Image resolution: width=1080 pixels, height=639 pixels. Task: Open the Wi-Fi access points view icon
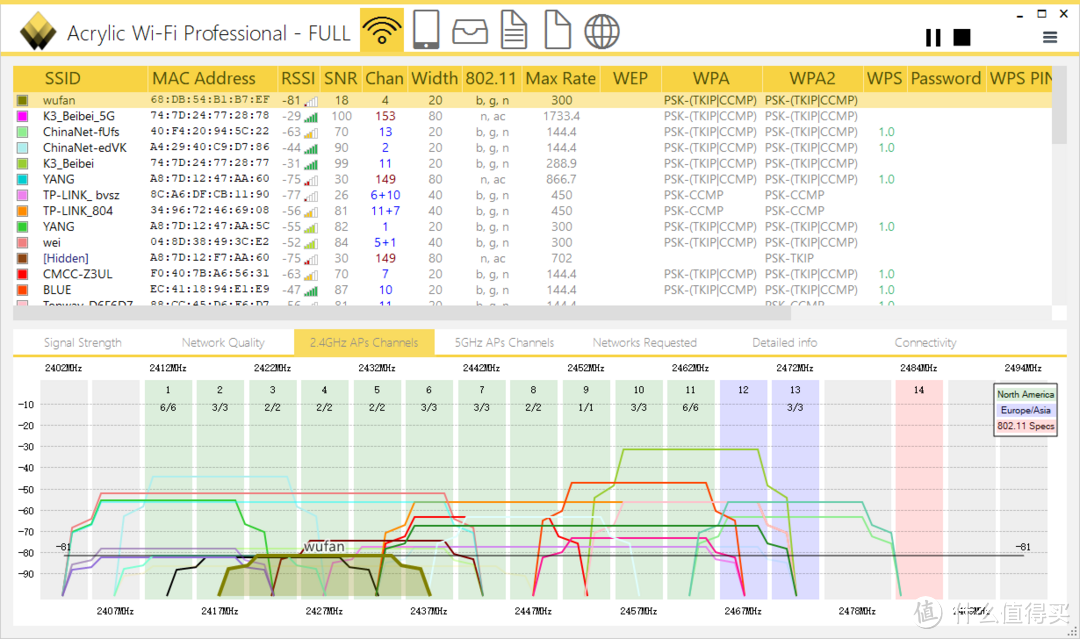pyautogui.click(x=382, y=30)
